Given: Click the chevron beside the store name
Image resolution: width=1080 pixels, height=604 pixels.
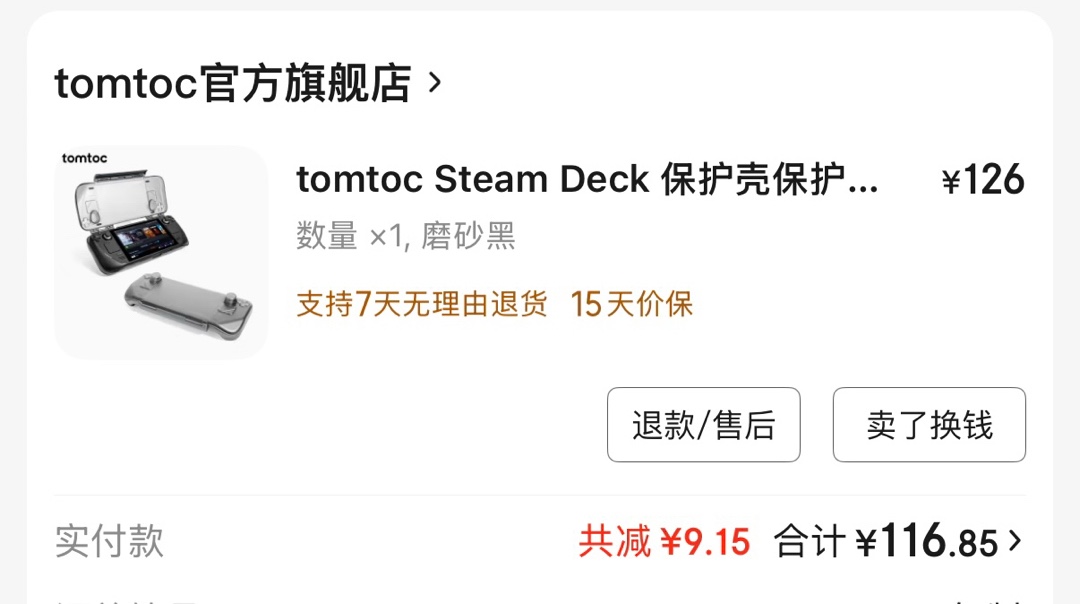Looking at the screenshot, I should [x=434, y=83].
